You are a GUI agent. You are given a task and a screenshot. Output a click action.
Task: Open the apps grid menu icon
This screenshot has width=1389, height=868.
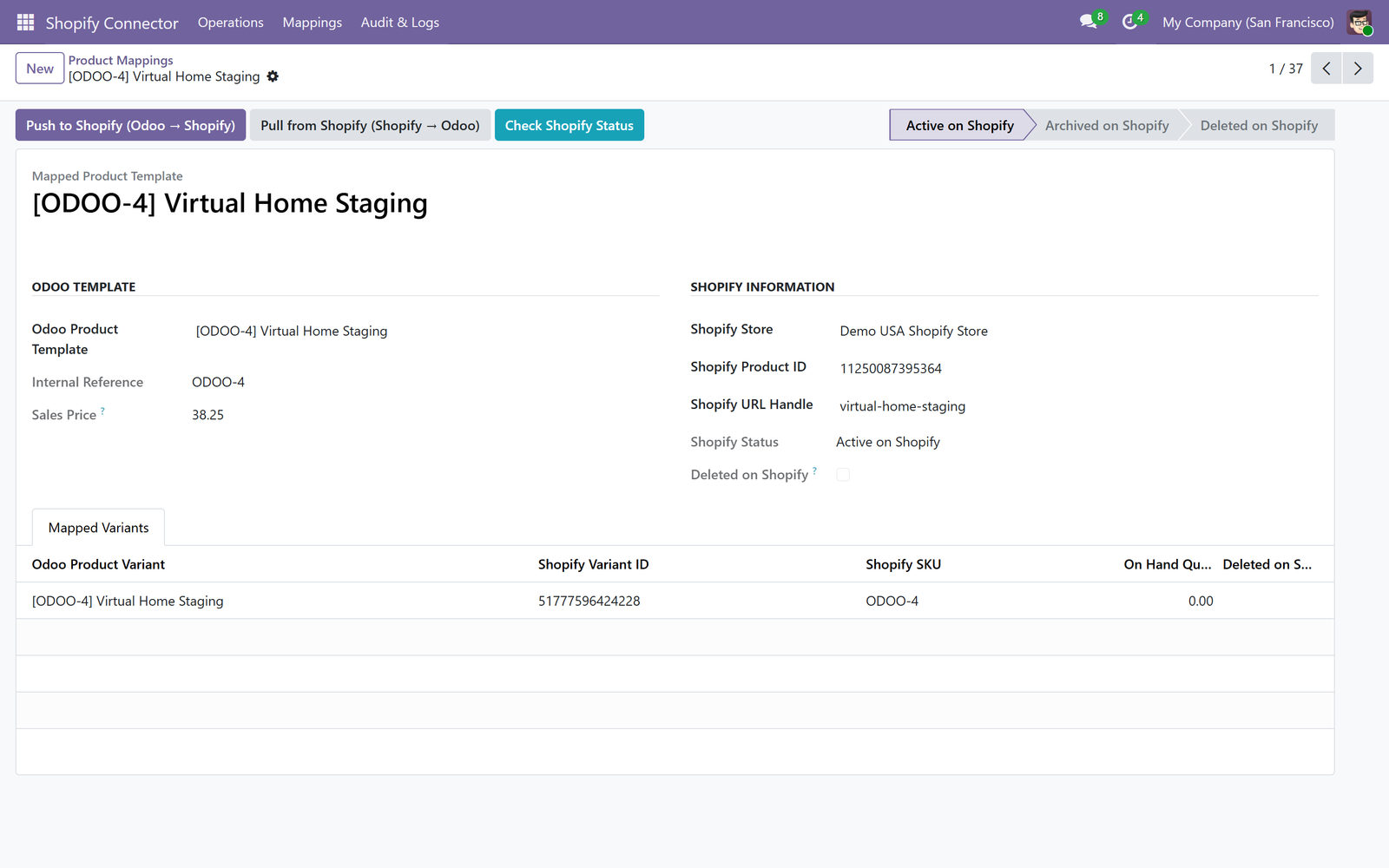coord(25,22)
